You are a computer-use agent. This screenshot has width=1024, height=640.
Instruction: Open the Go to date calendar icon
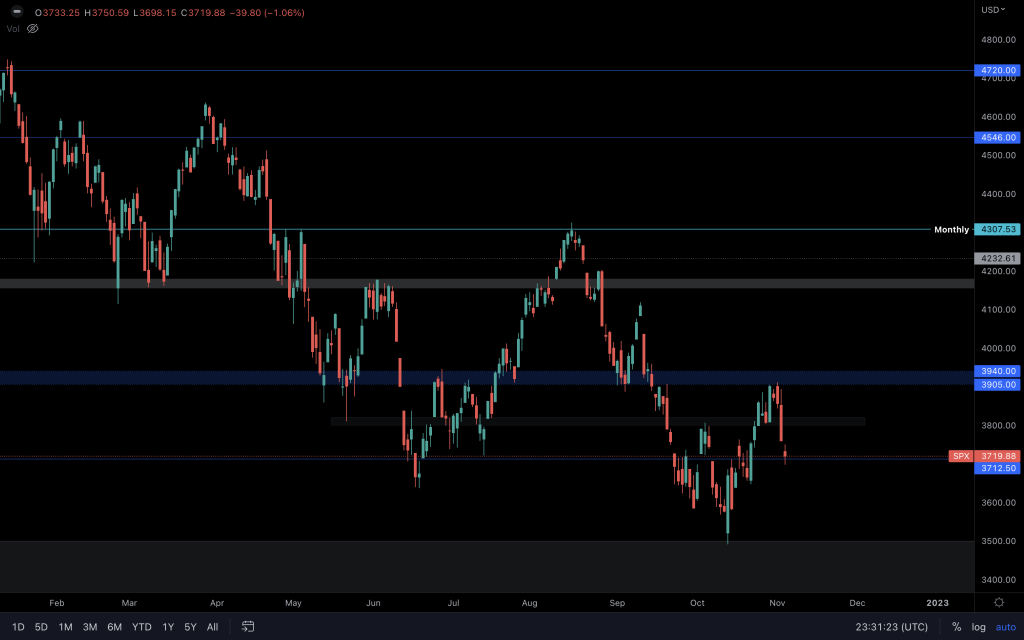(x=248, y=627)
